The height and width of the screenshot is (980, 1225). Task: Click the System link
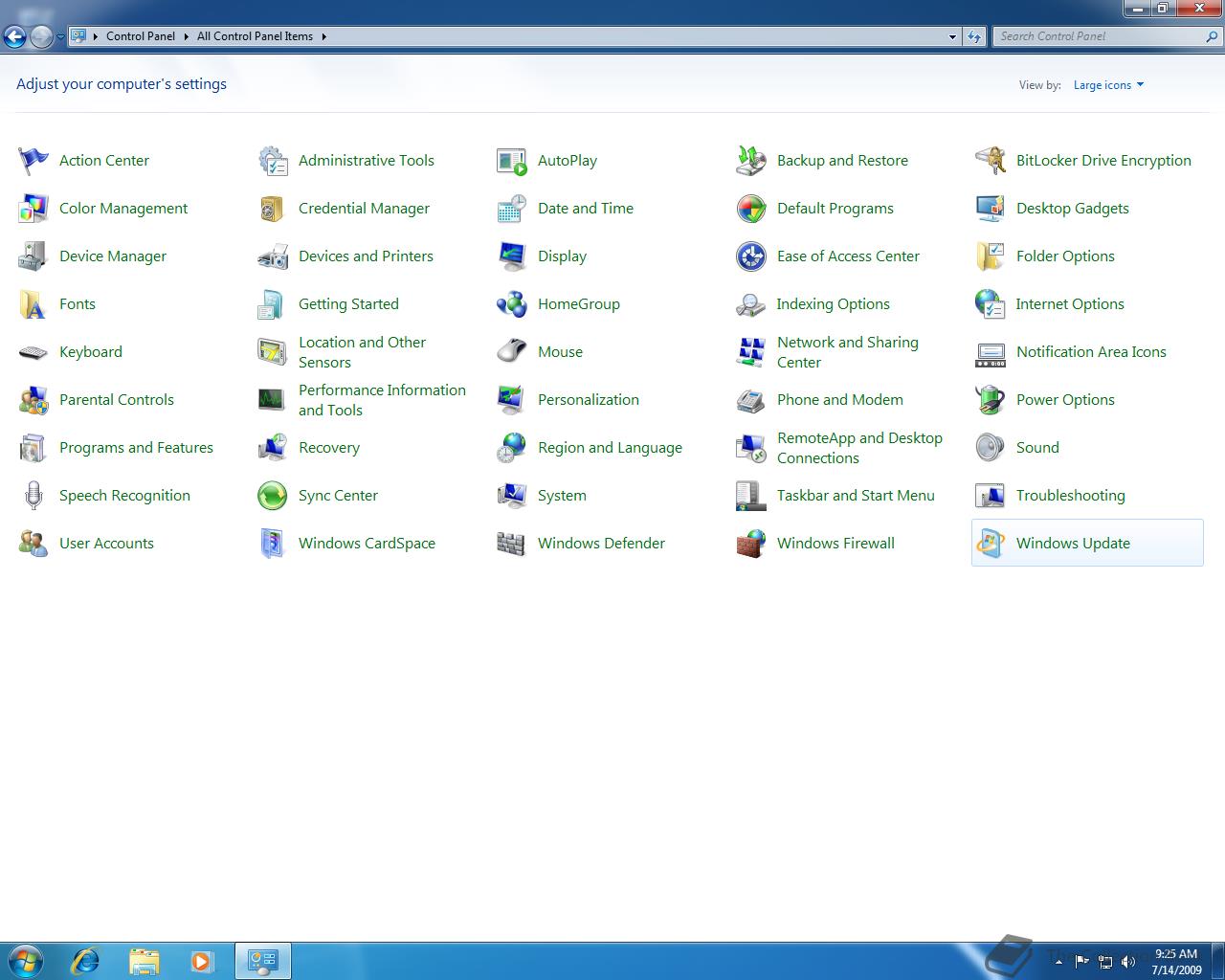coord(562,496)
